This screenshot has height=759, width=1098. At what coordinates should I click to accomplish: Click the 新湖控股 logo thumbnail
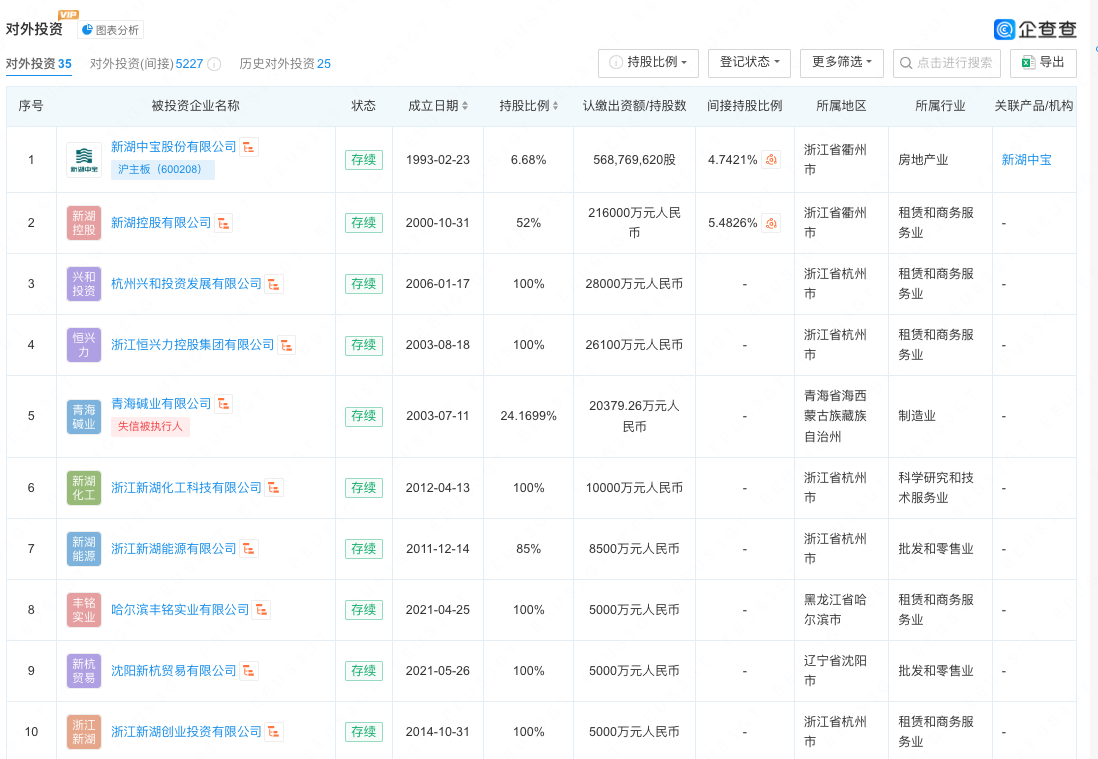click(x=84, y=223)
